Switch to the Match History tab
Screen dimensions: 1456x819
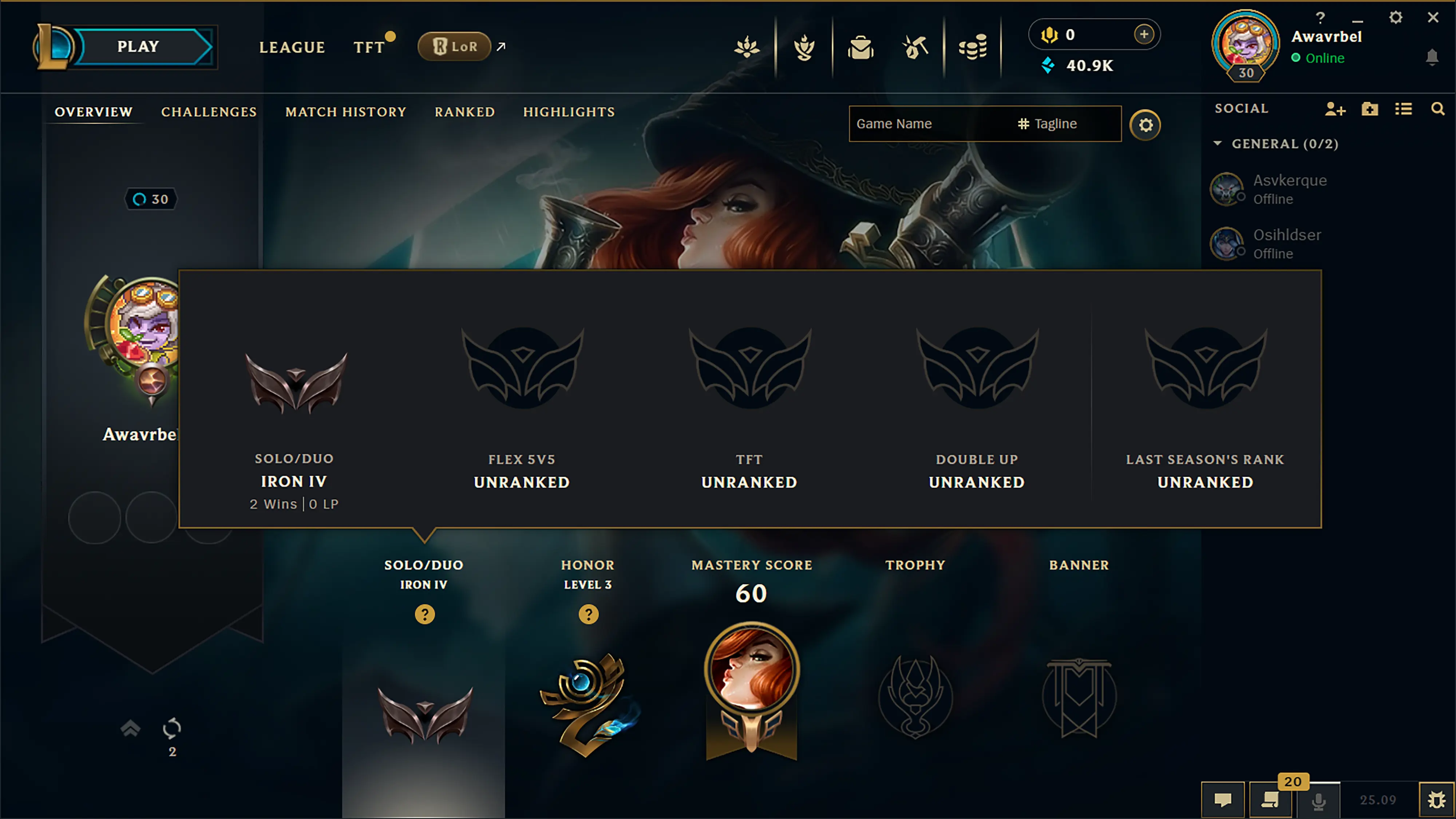[346, 112]
